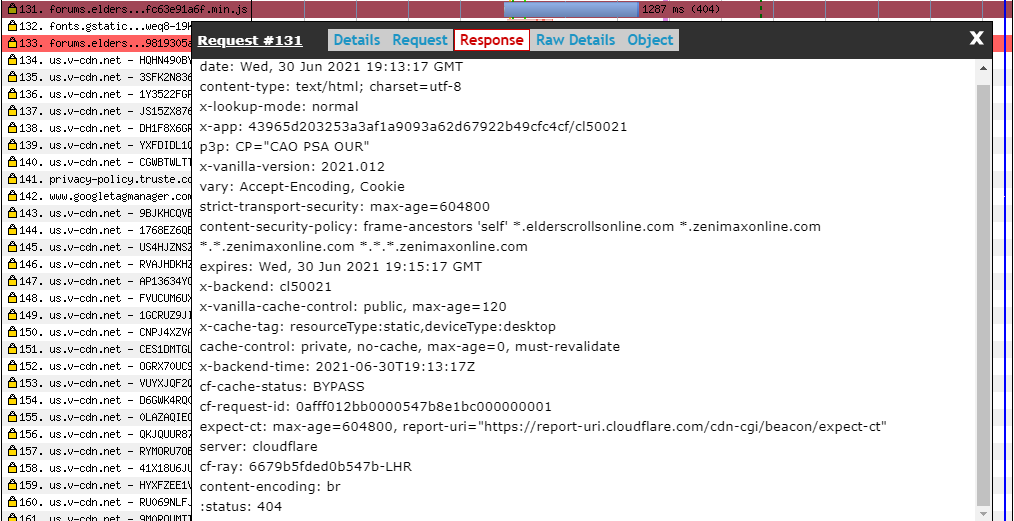Switch to the Object tab
The width and height of the screenshot is (1014, 521).
[x=650, y=40]
